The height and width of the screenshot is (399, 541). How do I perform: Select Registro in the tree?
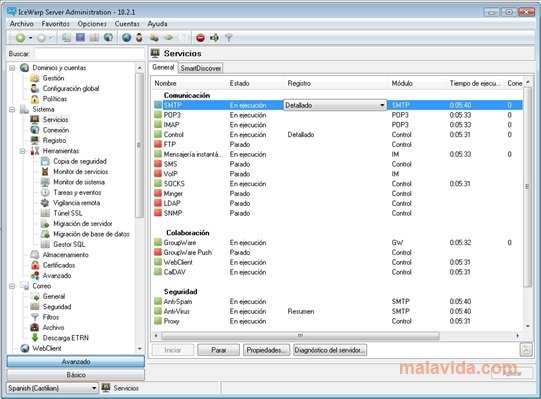(x=55, y=140)
